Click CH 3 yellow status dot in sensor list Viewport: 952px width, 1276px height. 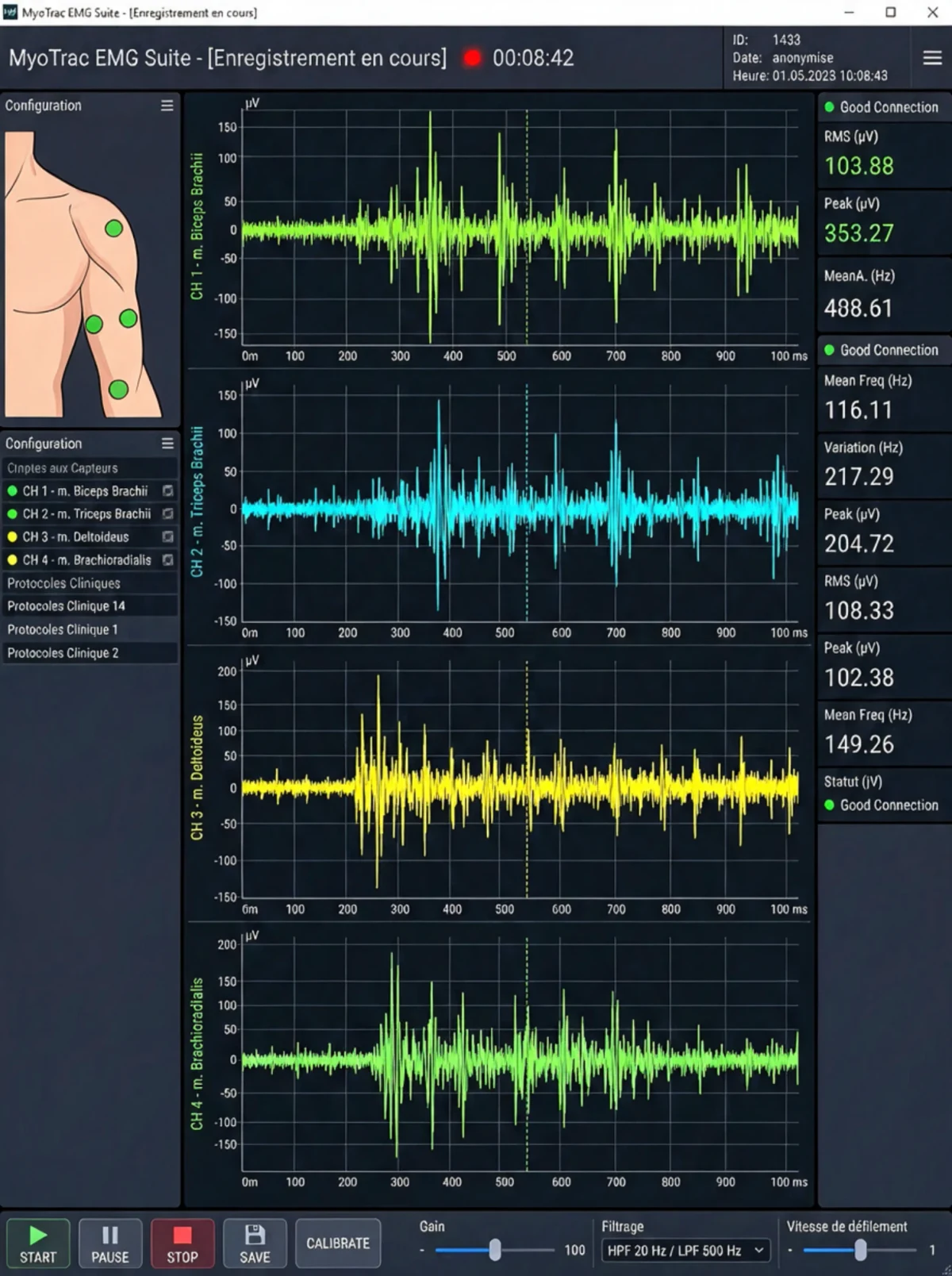(12, 537)
